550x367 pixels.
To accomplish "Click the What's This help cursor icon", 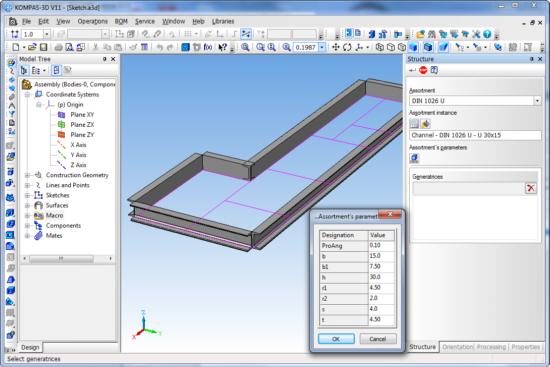I will coord(222,47).
